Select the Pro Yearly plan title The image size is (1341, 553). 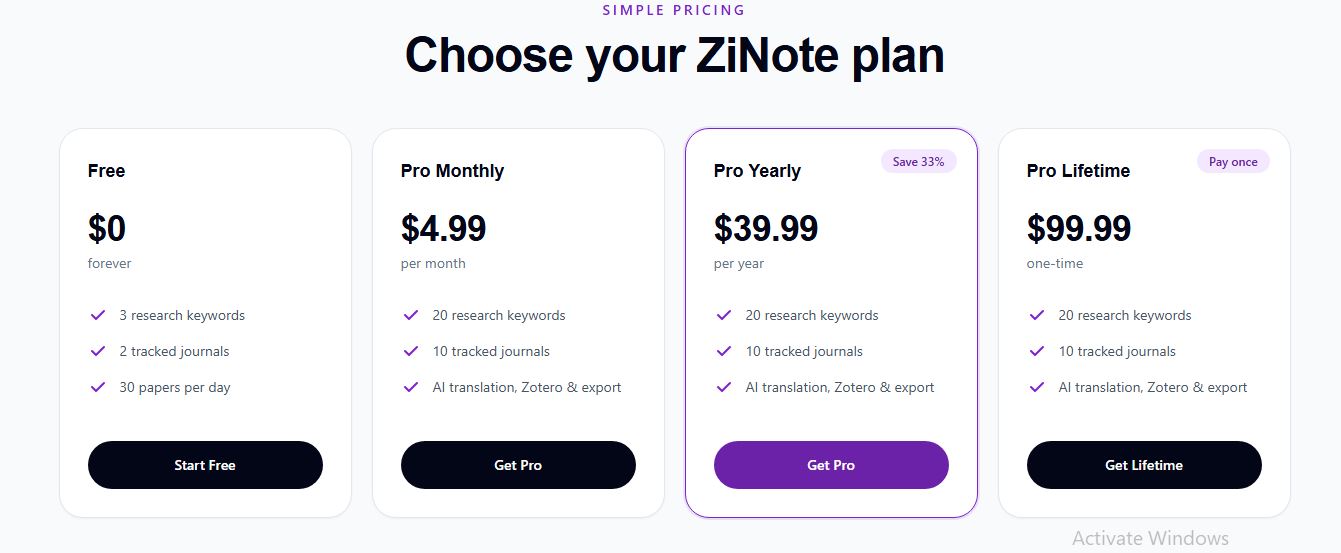click(757, 171)
